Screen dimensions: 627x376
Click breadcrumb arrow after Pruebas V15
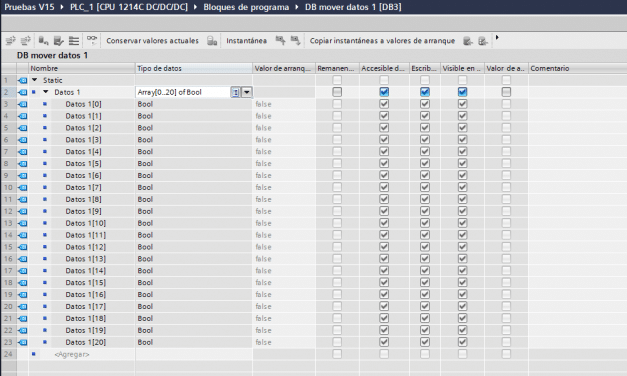pyautogui.click(x=62, y=7)
